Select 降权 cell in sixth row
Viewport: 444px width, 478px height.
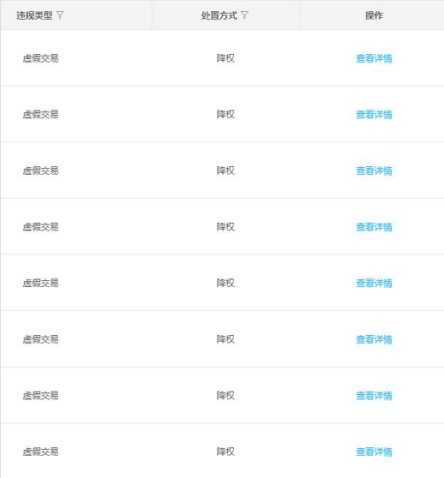click(x=226, y=339)
